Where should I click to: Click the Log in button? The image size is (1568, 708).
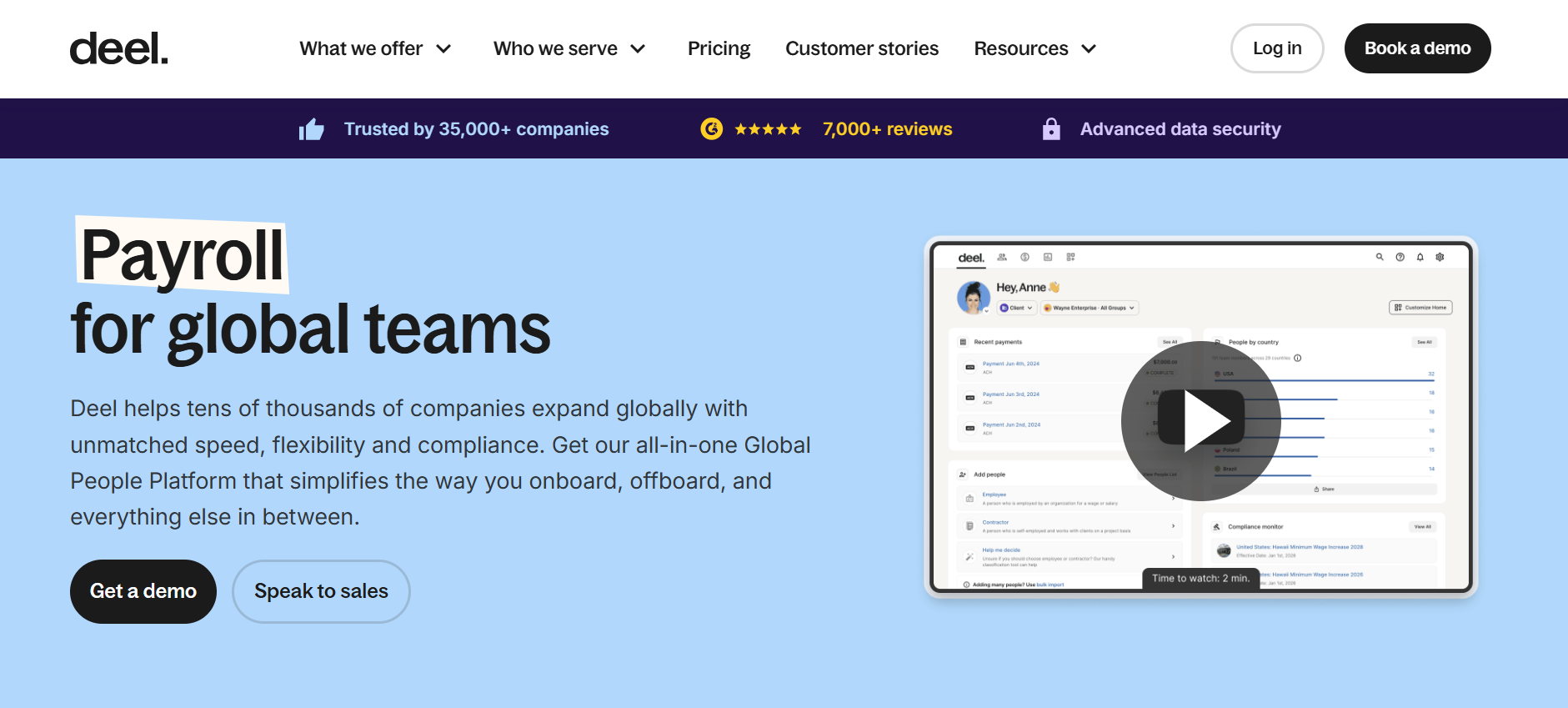(1277, 48)
